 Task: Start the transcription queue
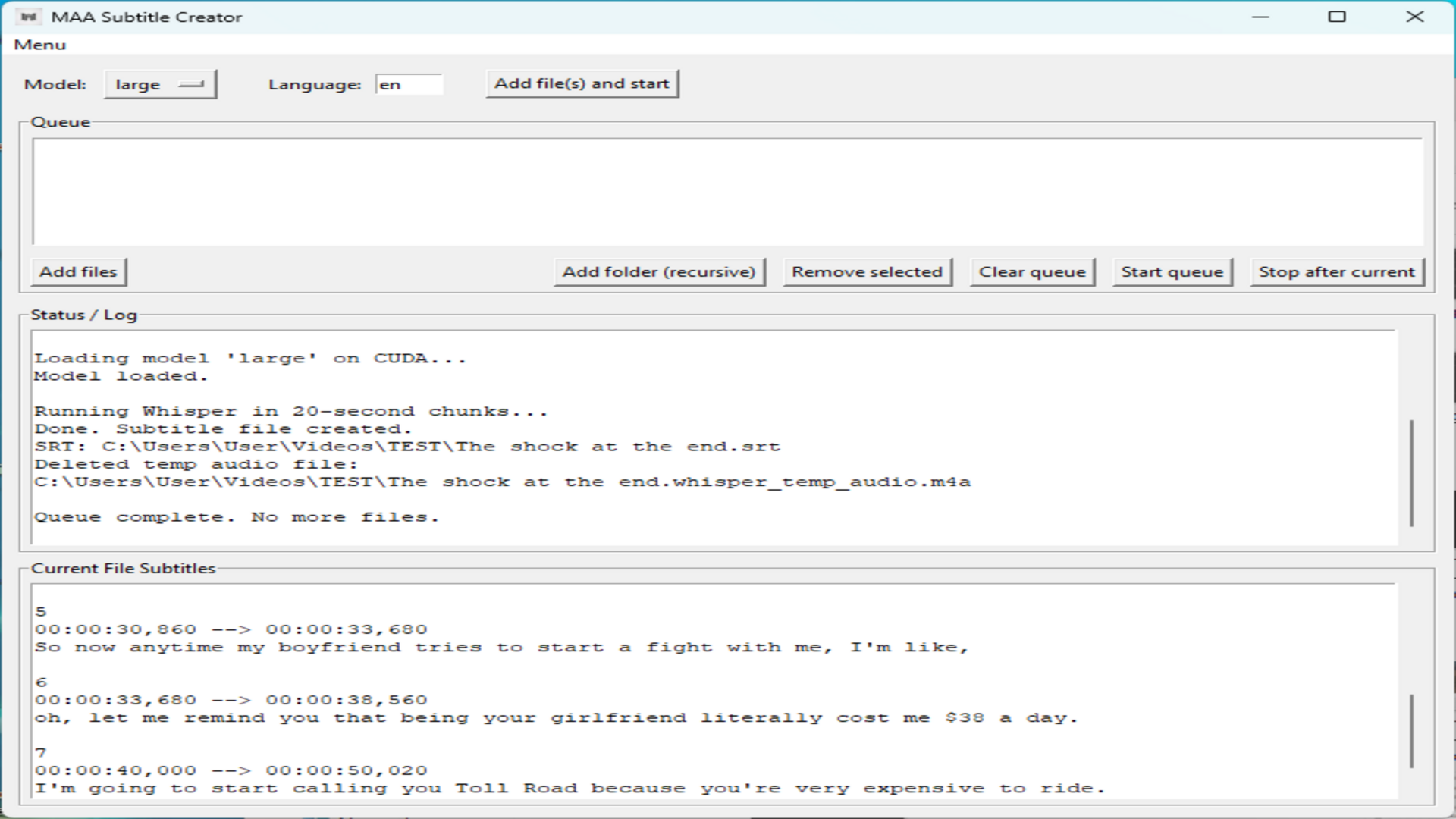(1171, 271)
